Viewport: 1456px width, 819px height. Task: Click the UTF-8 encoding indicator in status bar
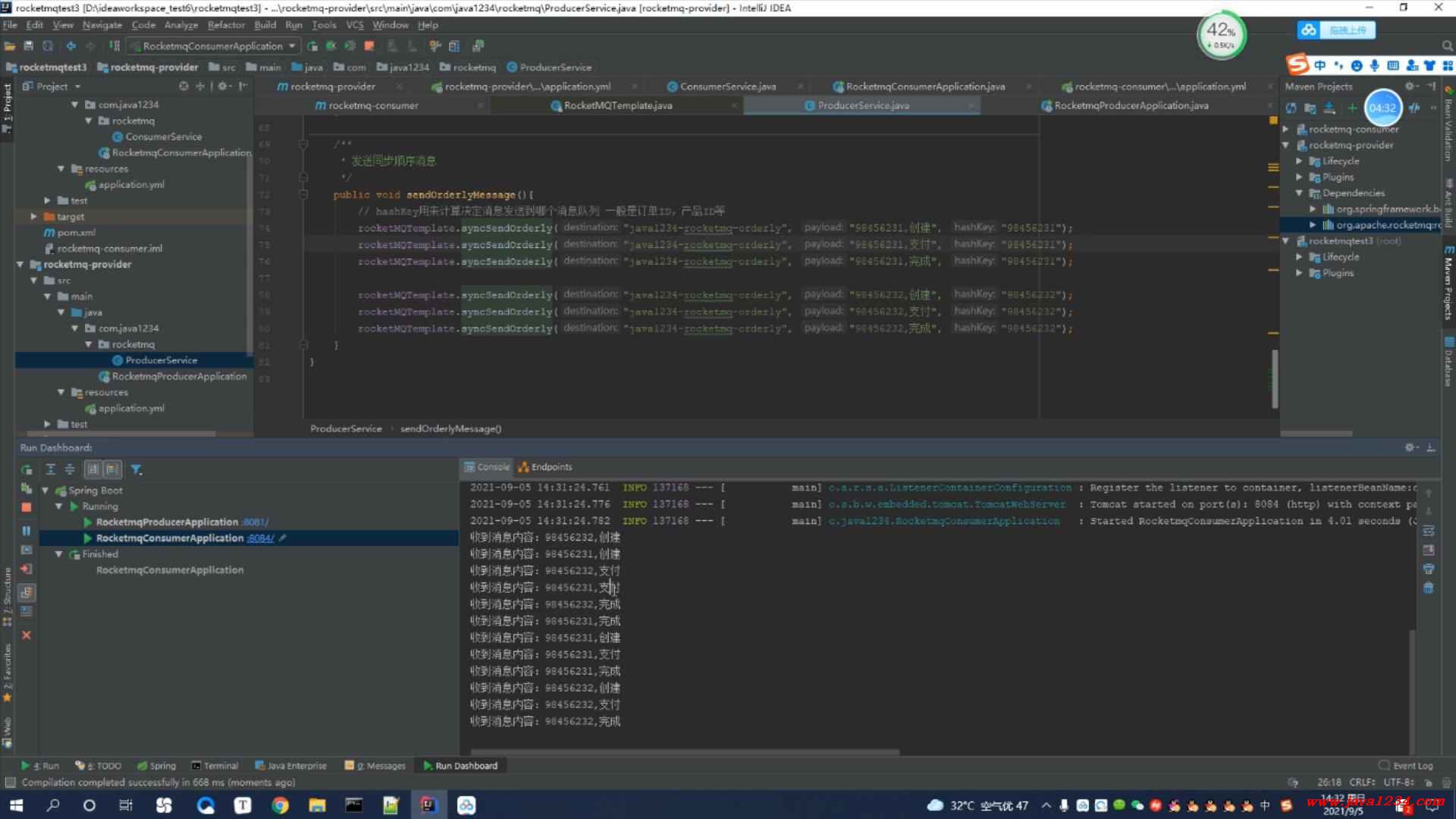coord(1398,783)
